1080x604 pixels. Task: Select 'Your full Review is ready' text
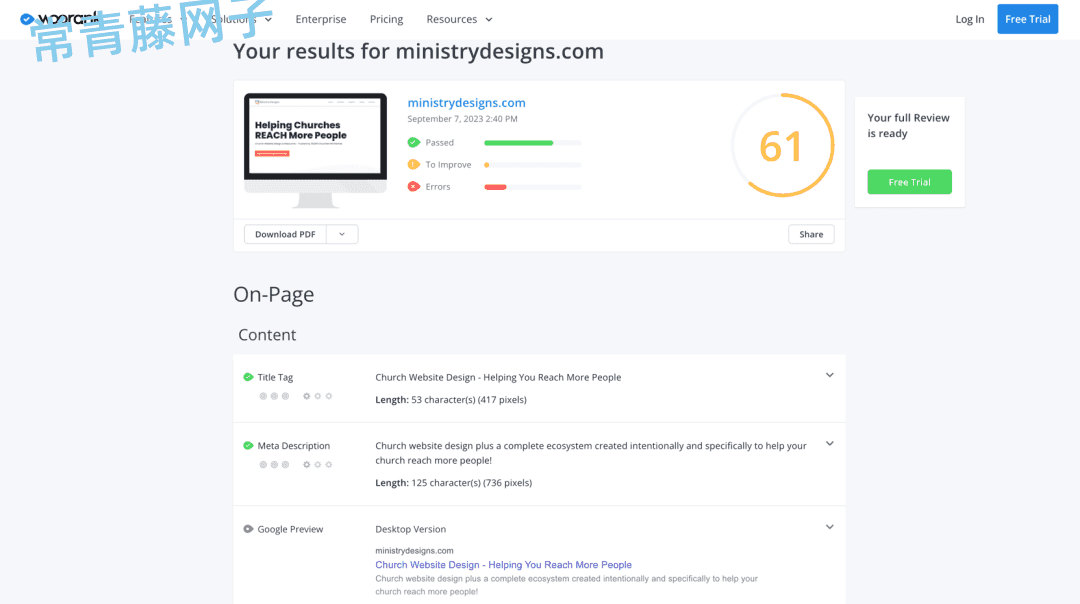[x=908, y=125]
